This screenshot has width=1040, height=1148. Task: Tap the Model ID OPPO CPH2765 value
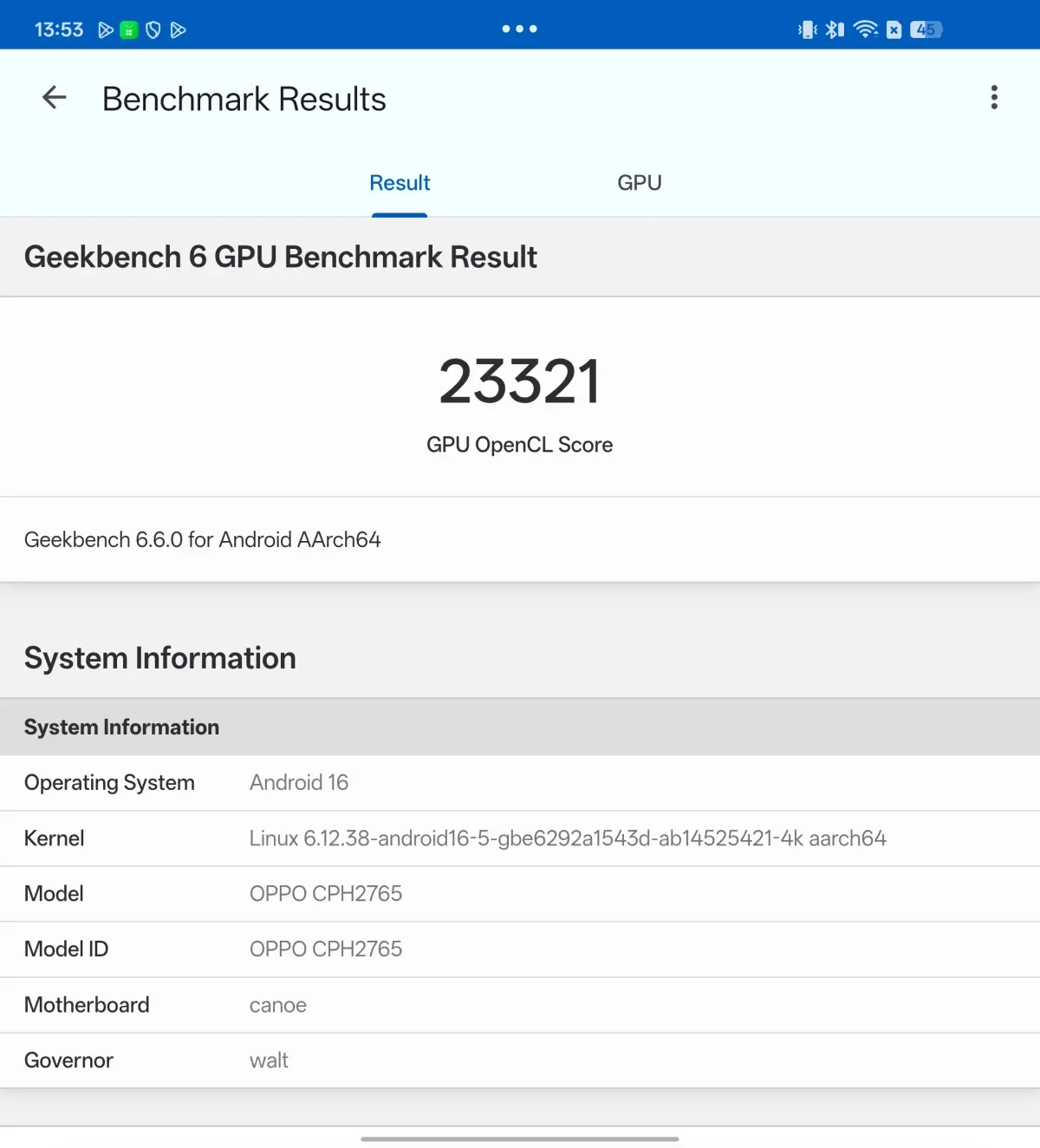click(326, 949)
